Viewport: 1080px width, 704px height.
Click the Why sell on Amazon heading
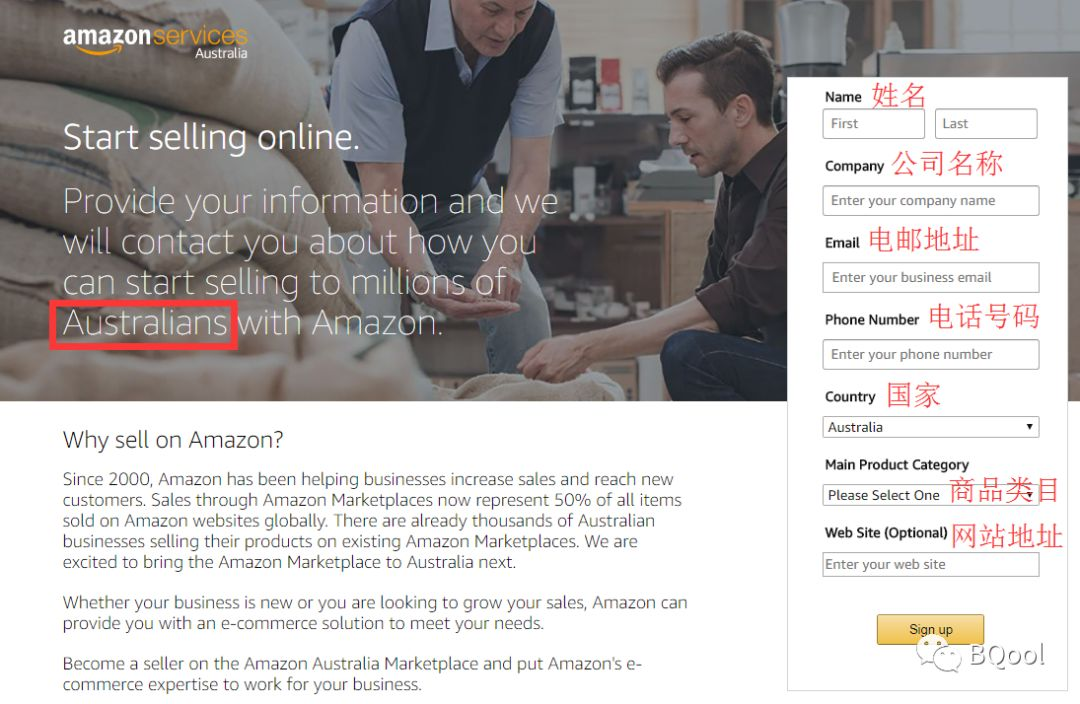point(173,439)
